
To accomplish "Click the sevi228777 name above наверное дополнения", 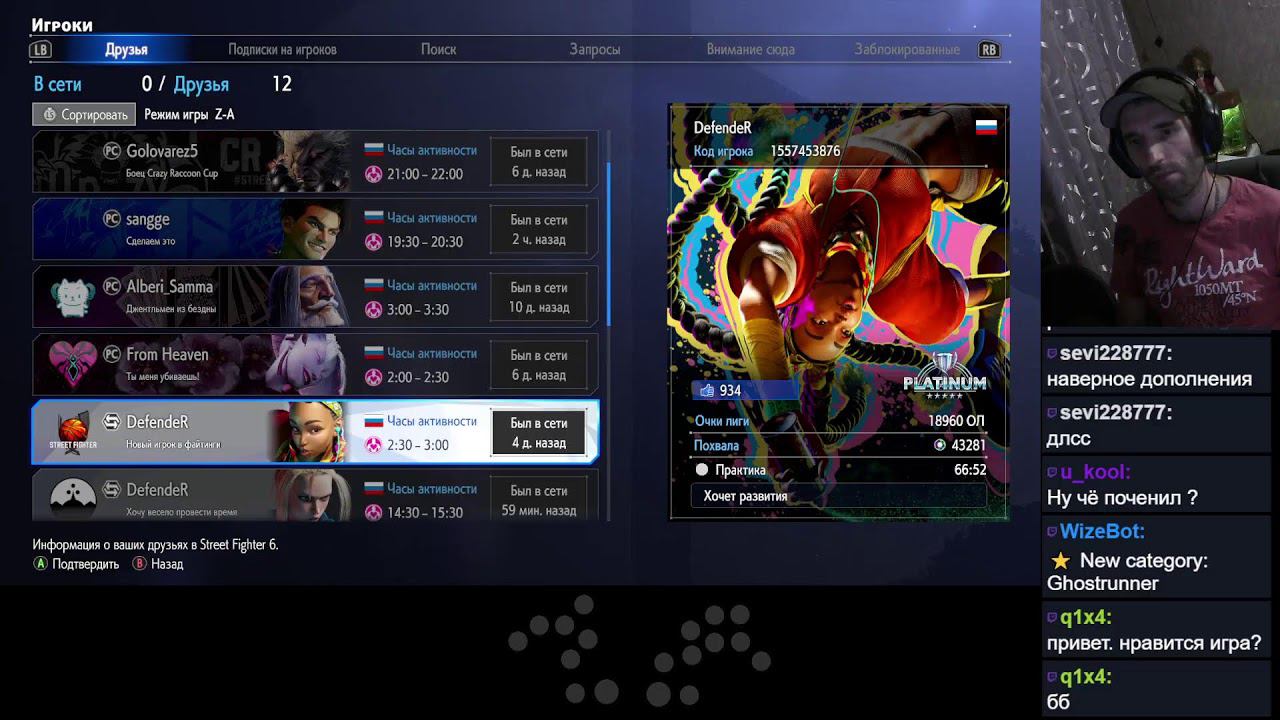I will (x=1116, y=353).
